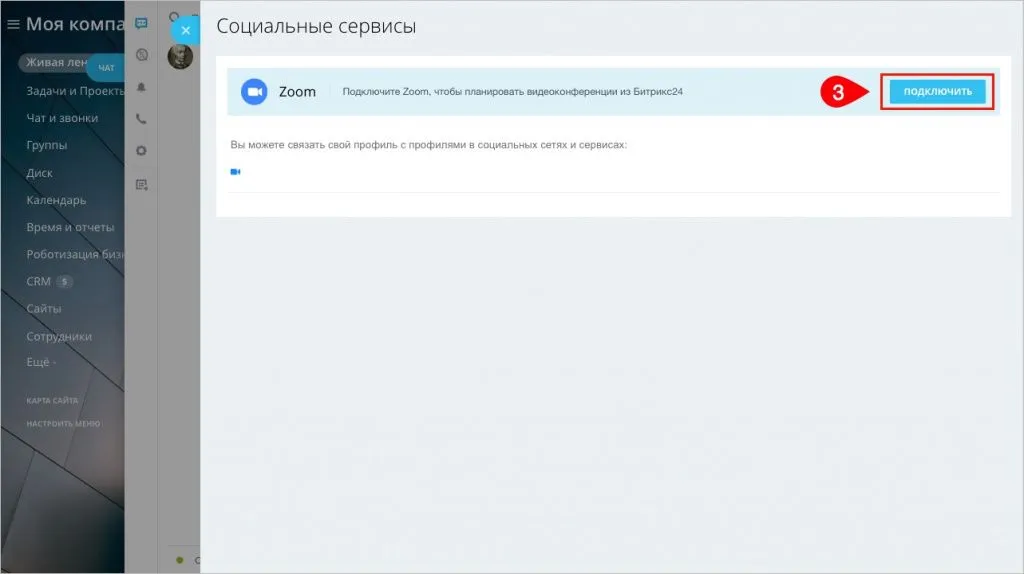Screen dimensions: 1024x574
Task: Click the Настроить меню link
Action: coord(63,423)
